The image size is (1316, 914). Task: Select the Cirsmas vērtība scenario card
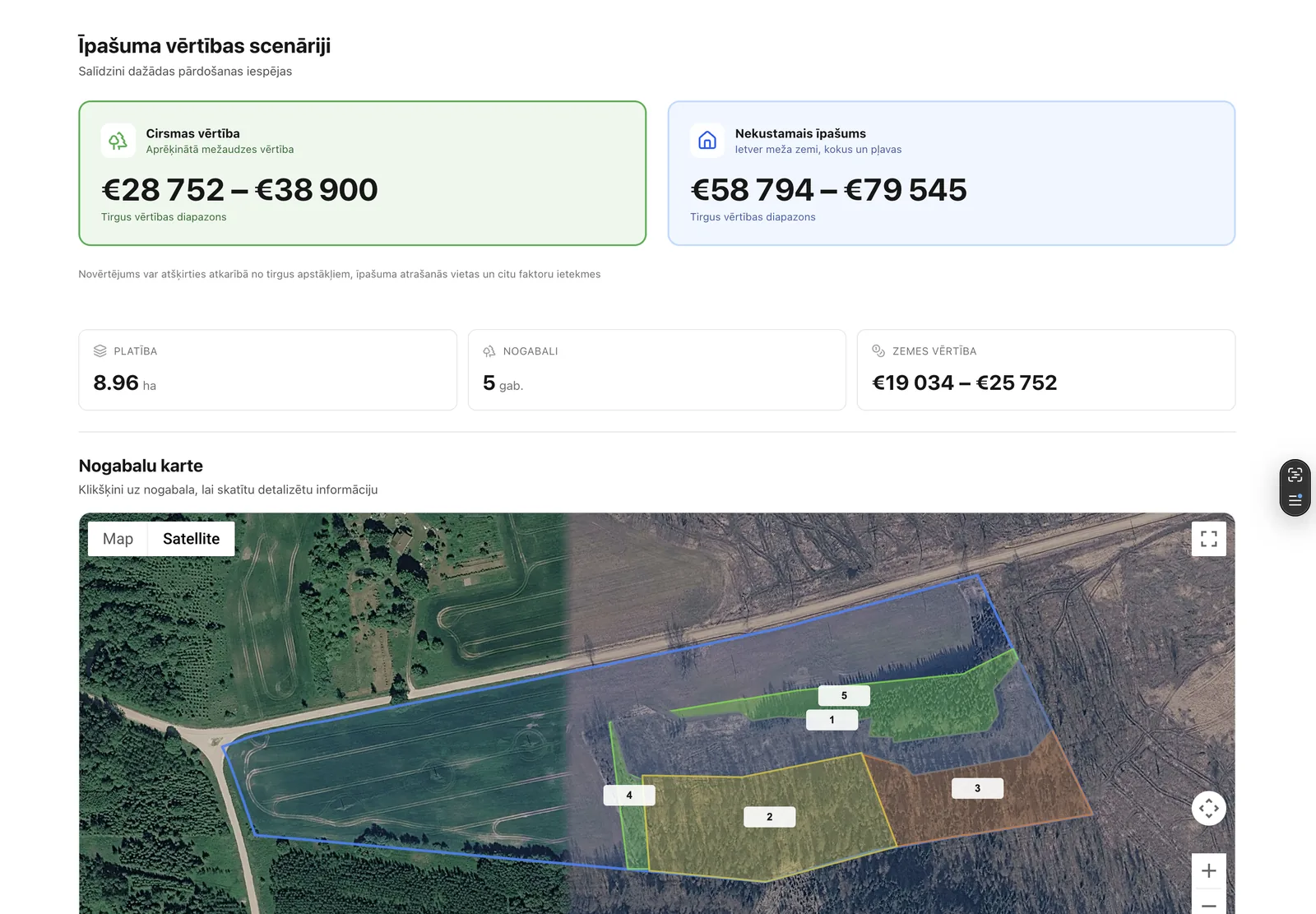[x=363, y=174]
